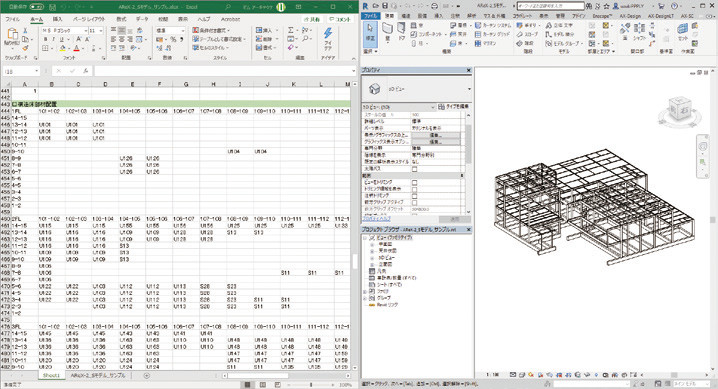Open the Excel Name Box dropdown
This screenshot has height=389, width=718.
tap(36, 71)
